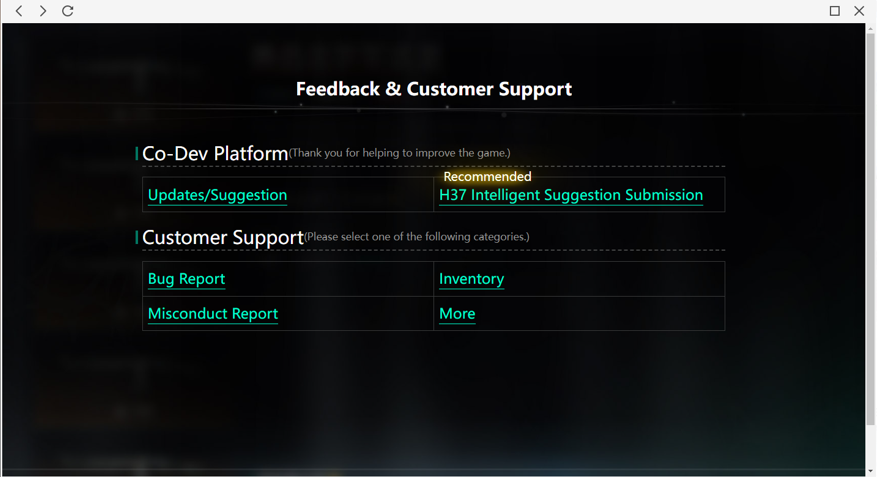The width and height of the screenshot is (877, 477).
Task: Click the 'Thank you for helping' note
Action: coord(400,153)
